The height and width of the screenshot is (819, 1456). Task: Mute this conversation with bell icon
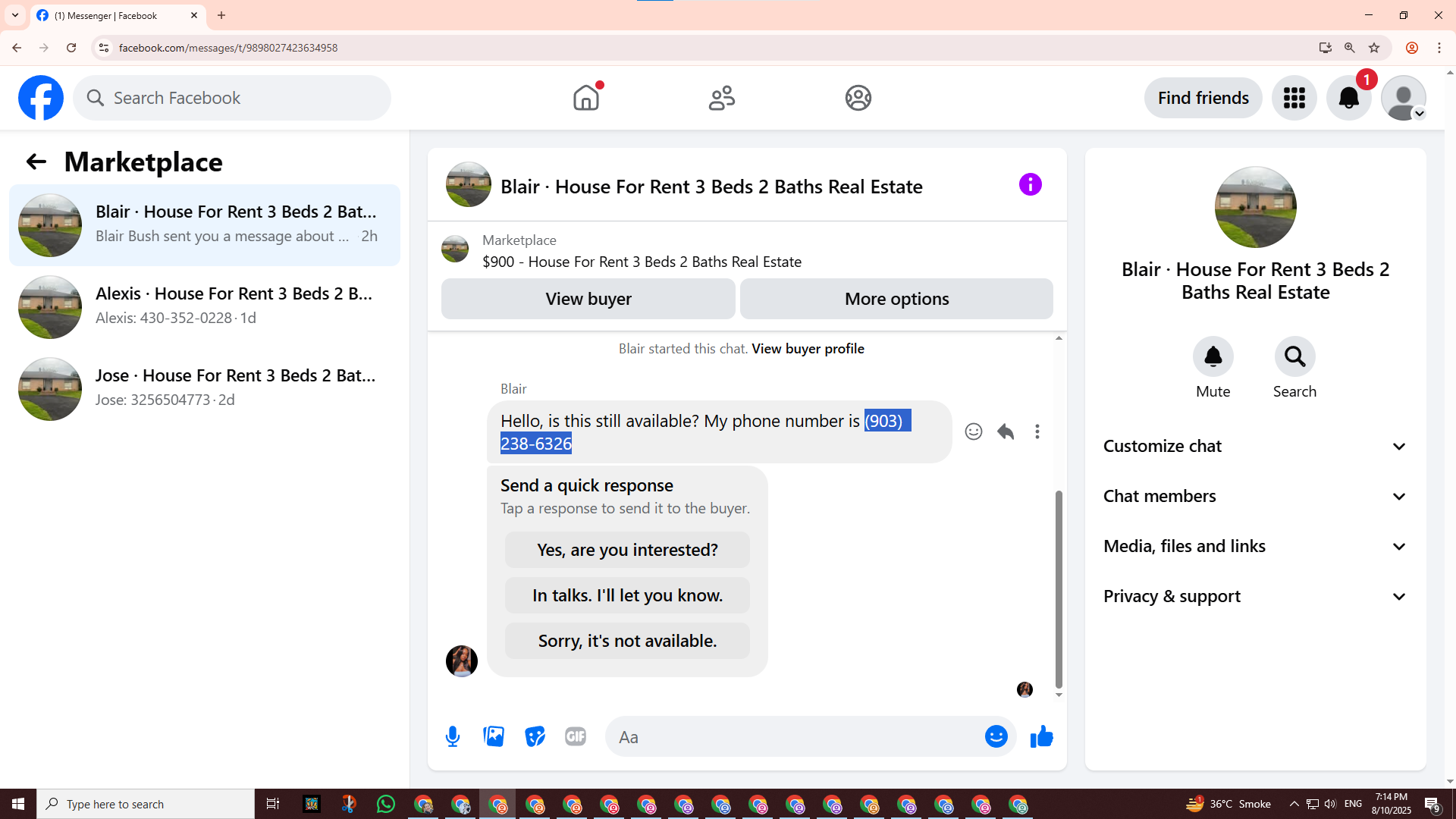1213,356
